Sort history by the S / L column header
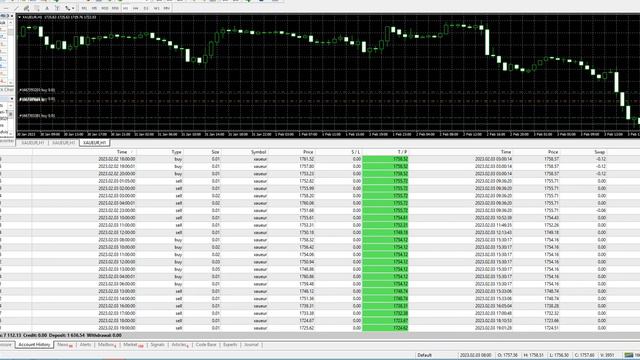 click(356, 152)
